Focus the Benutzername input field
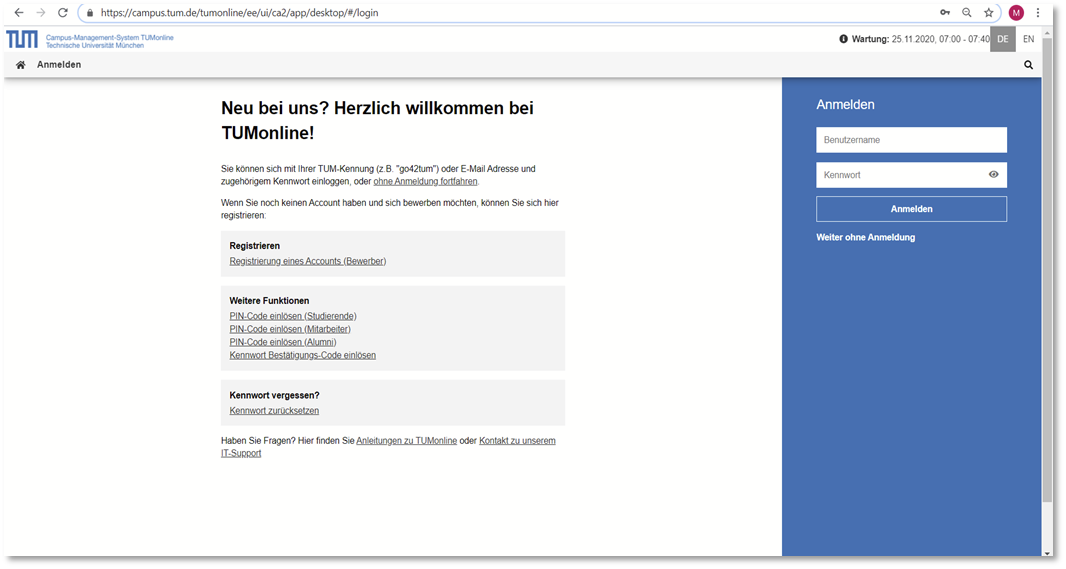Viewport: 1066px width, 569px height. pos(911,140)
